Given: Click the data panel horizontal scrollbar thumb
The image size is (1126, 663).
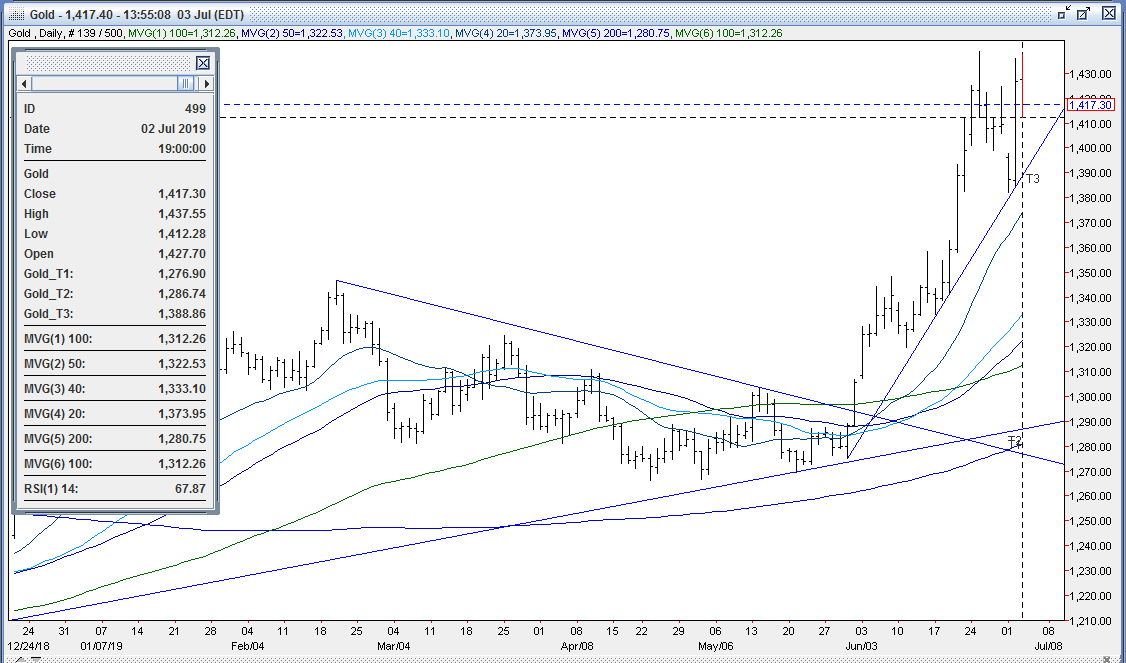Looking at the screenshot, I should pyautogui.click(x=186, y=83).
